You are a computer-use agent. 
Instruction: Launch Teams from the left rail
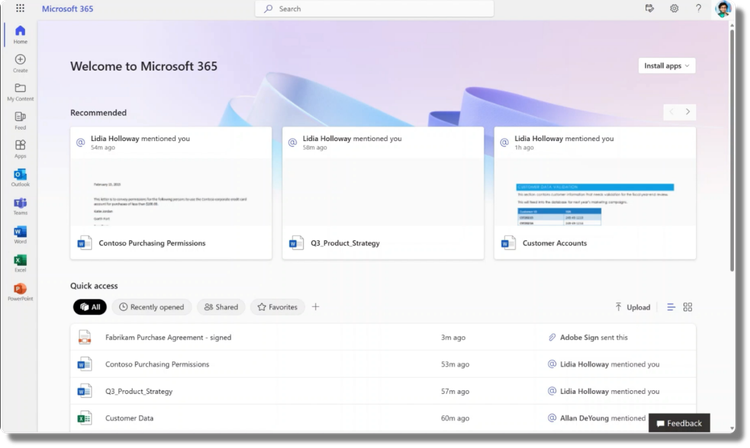[x=20, y=206]
